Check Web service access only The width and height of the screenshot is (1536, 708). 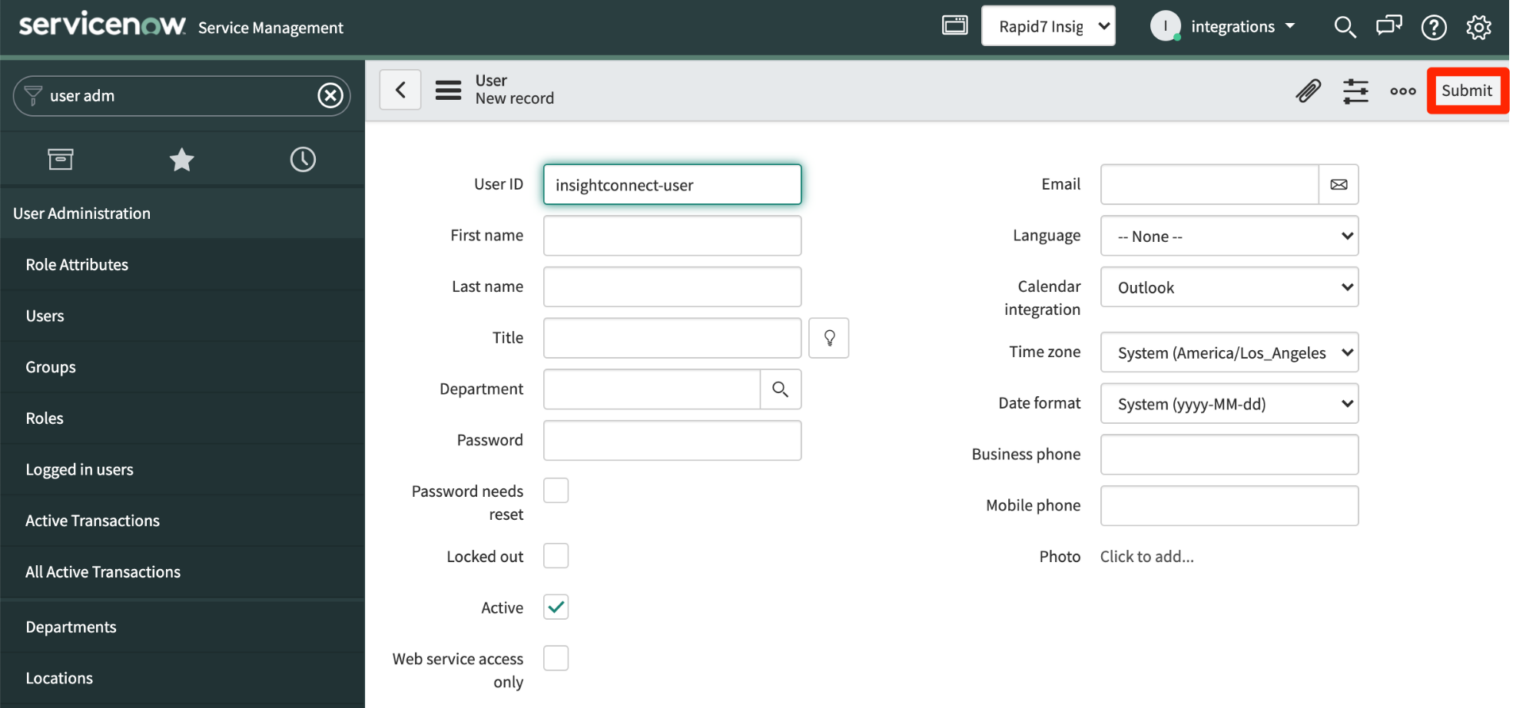tap(555, 657)
